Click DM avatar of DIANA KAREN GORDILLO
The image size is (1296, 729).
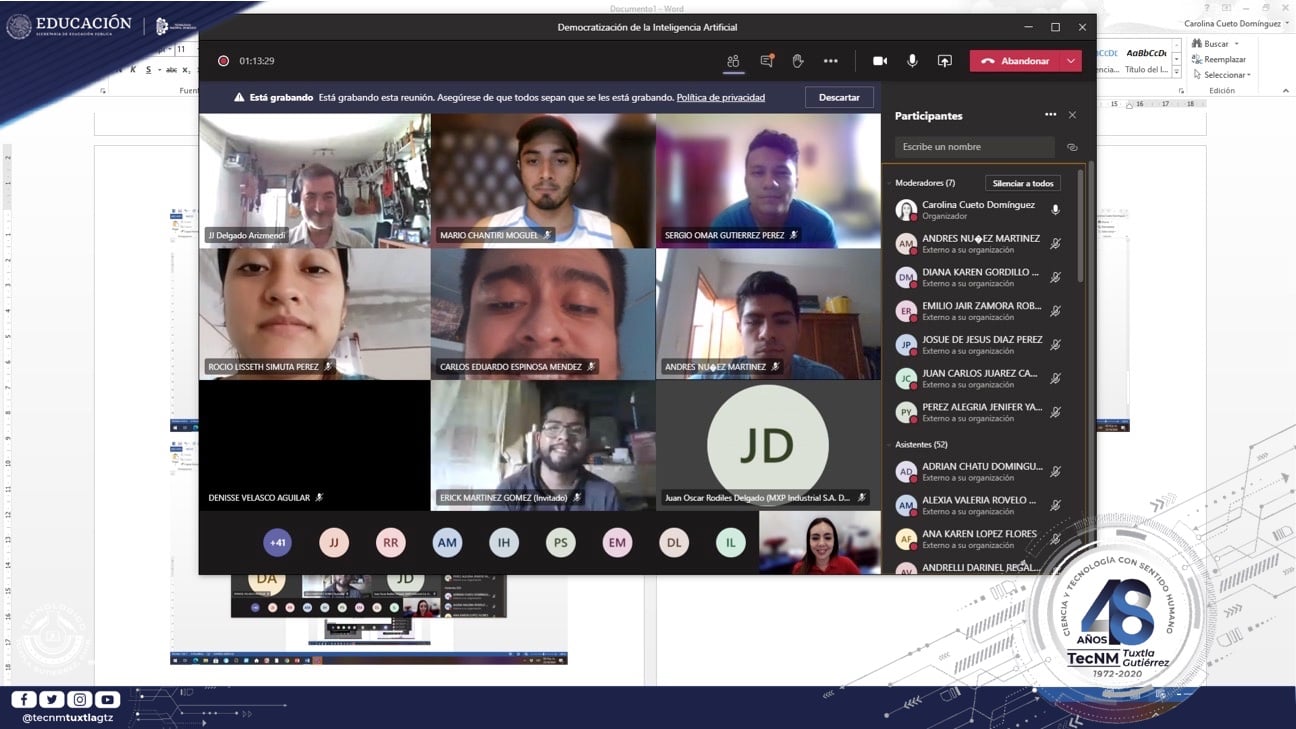[906, 277]
